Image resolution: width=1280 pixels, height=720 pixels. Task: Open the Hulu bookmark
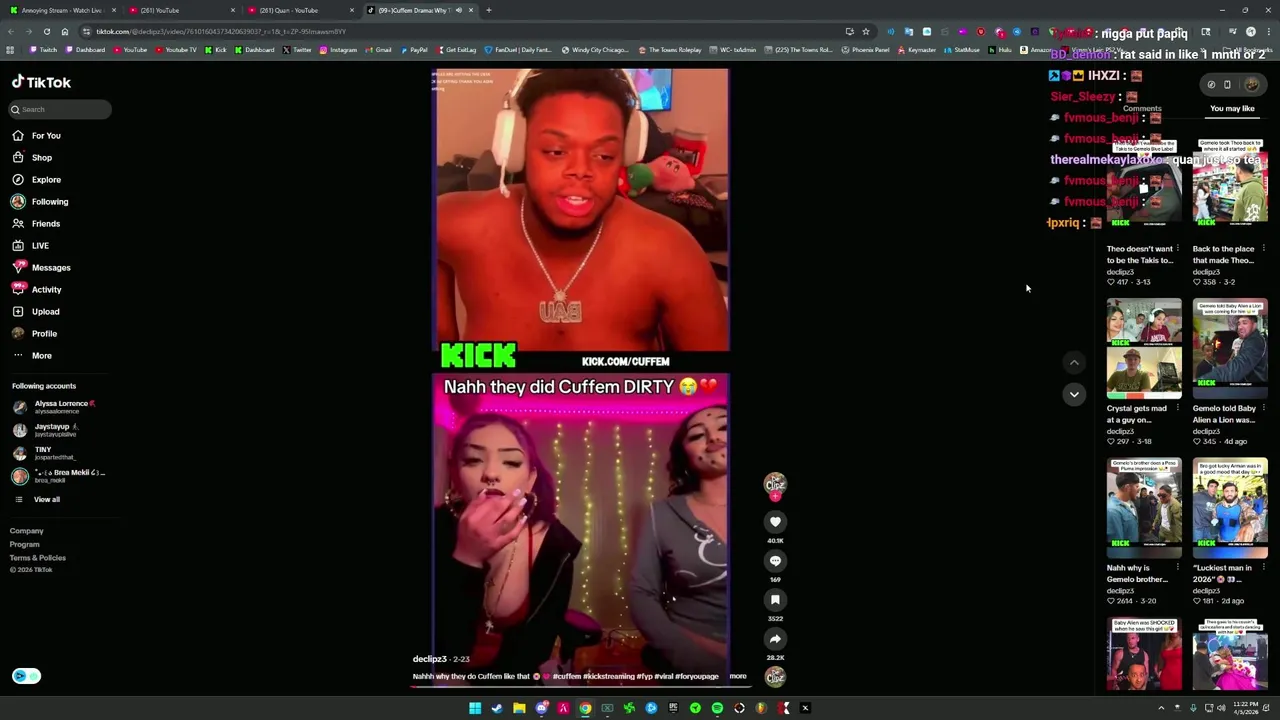1002,50
